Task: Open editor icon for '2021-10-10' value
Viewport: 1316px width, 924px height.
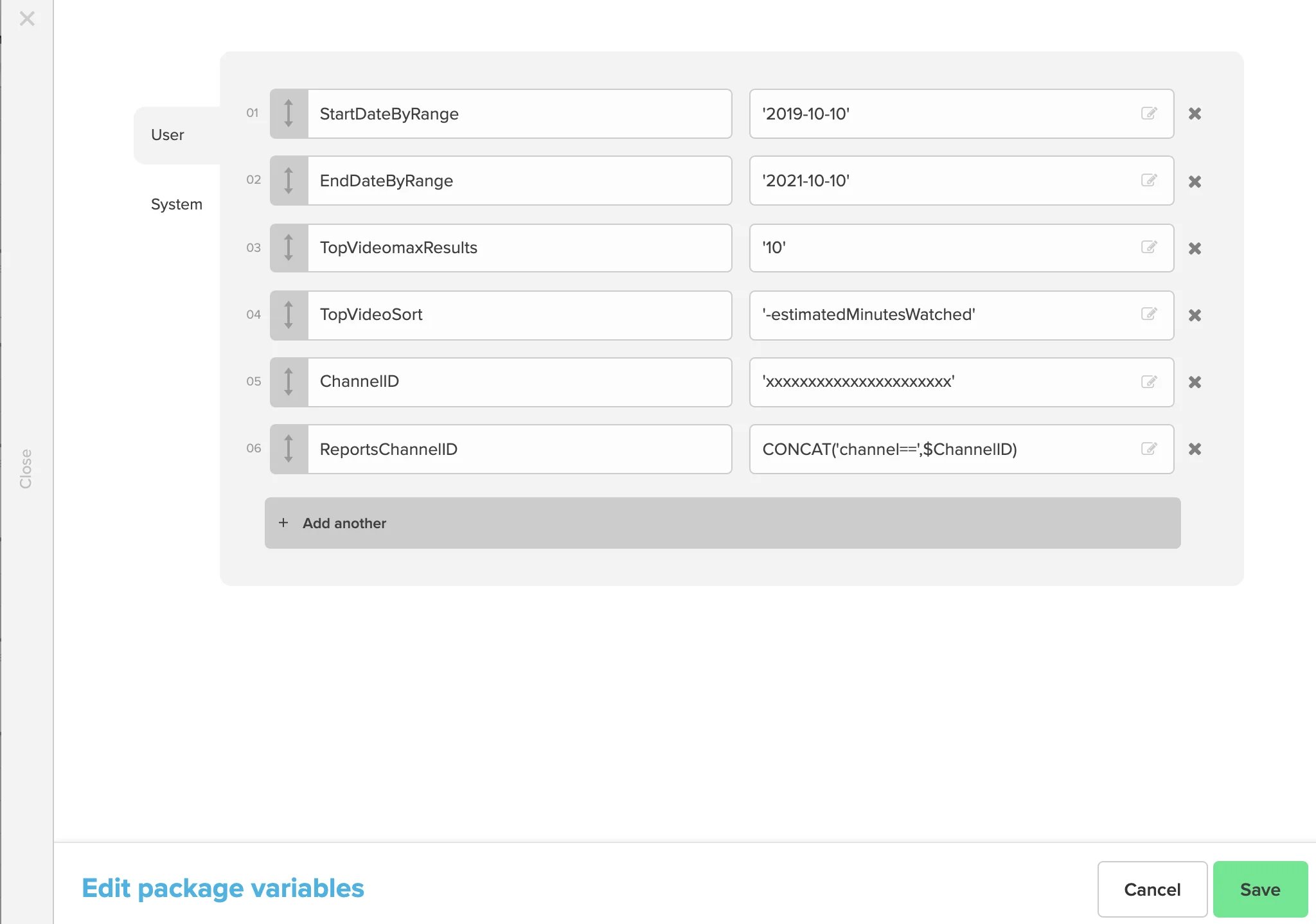Action: tap(1149, 180)
